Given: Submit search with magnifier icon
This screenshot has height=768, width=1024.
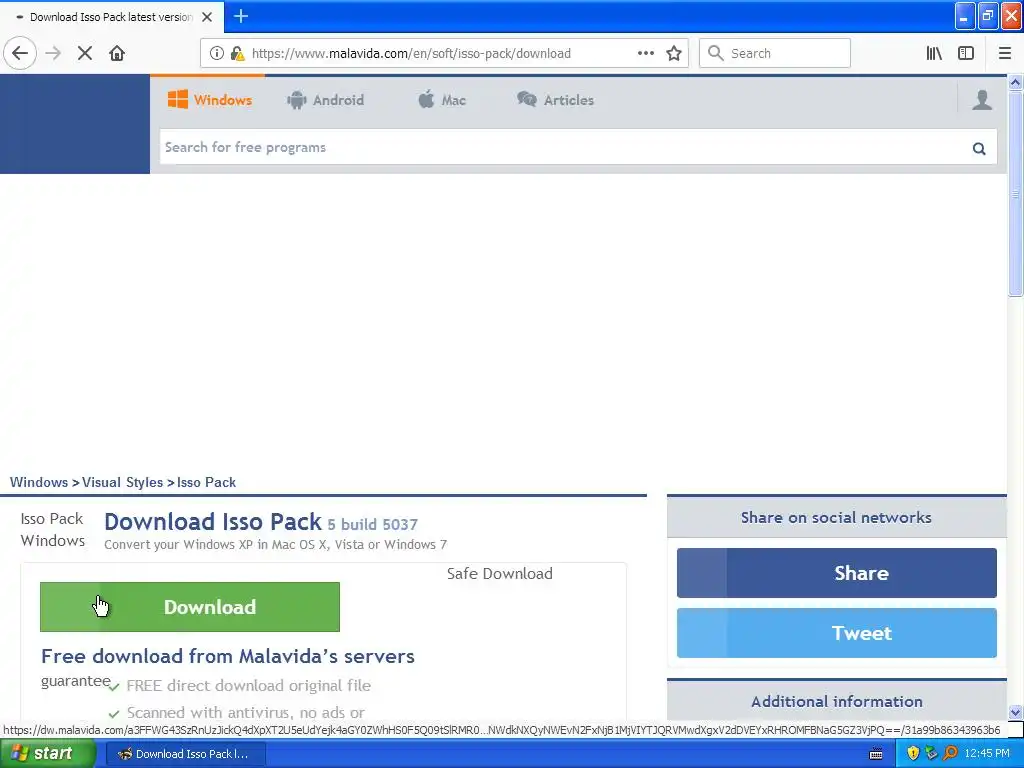Looking at the screenshot, I should point(979,148).
